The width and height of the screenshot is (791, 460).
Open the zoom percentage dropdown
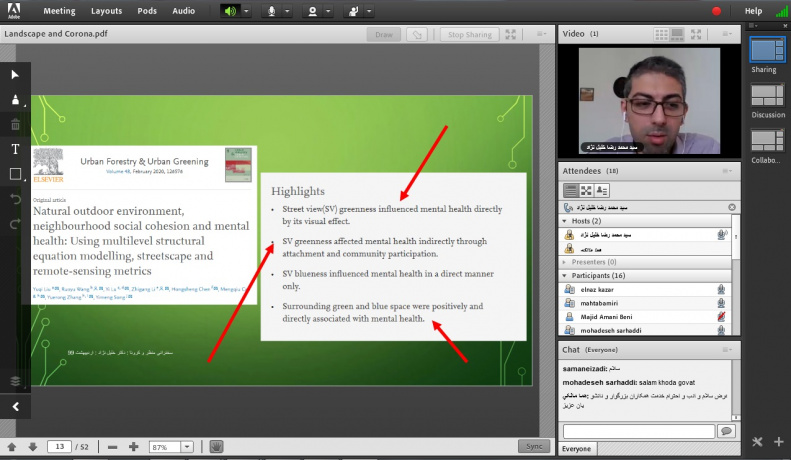click(x=187, y=447)
